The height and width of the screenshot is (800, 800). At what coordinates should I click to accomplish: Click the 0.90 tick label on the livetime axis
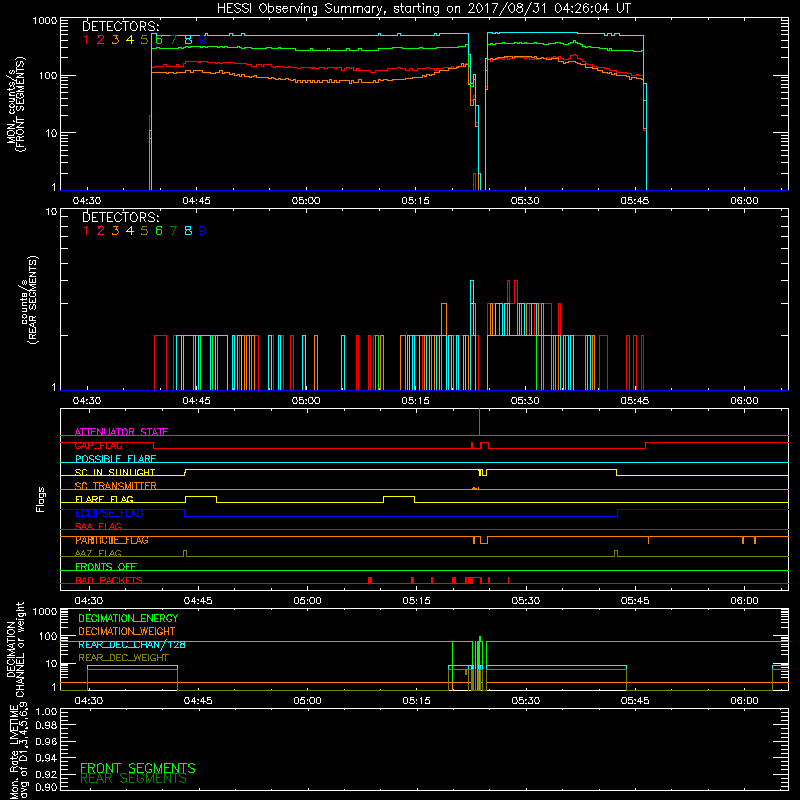[46, 787]
